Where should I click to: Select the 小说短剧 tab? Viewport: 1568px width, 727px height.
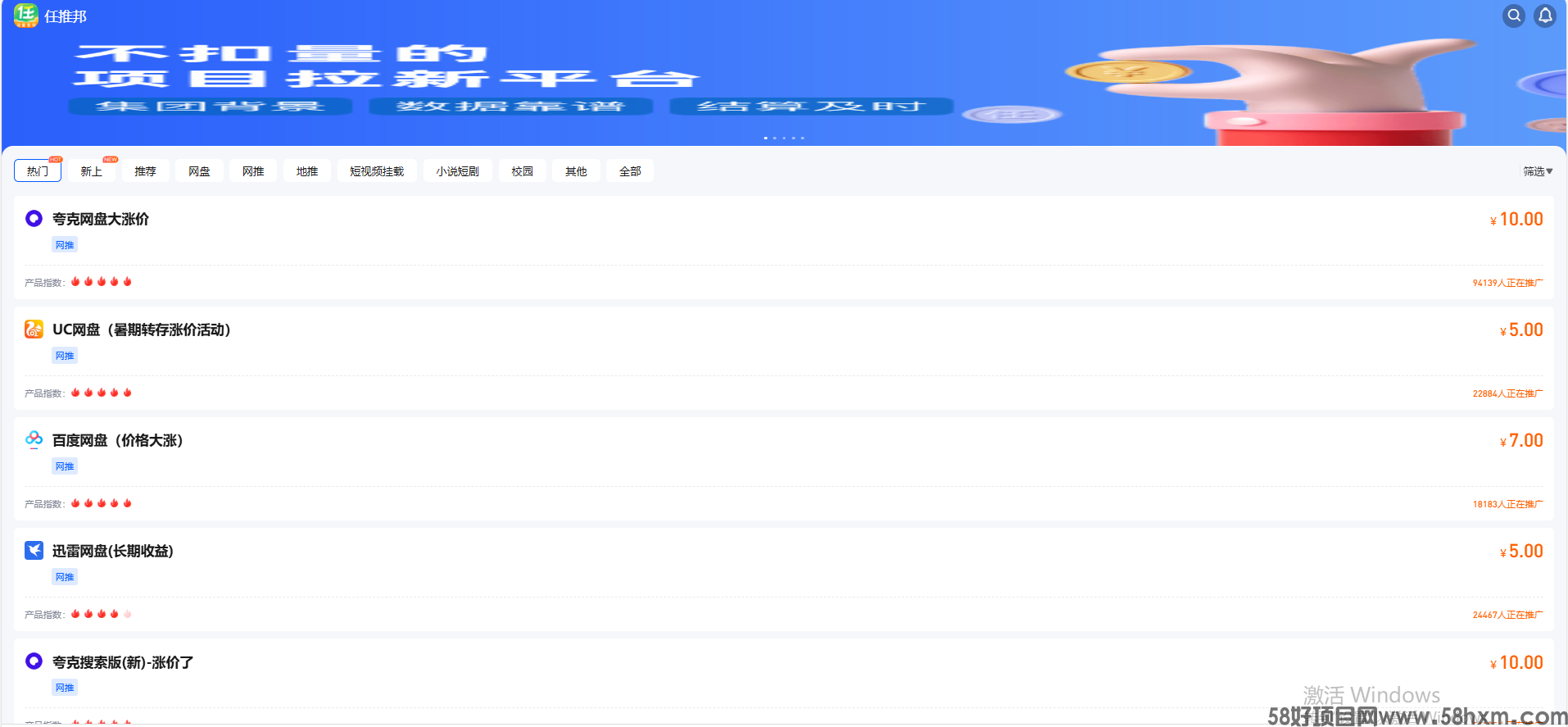[x=457, y=171]
